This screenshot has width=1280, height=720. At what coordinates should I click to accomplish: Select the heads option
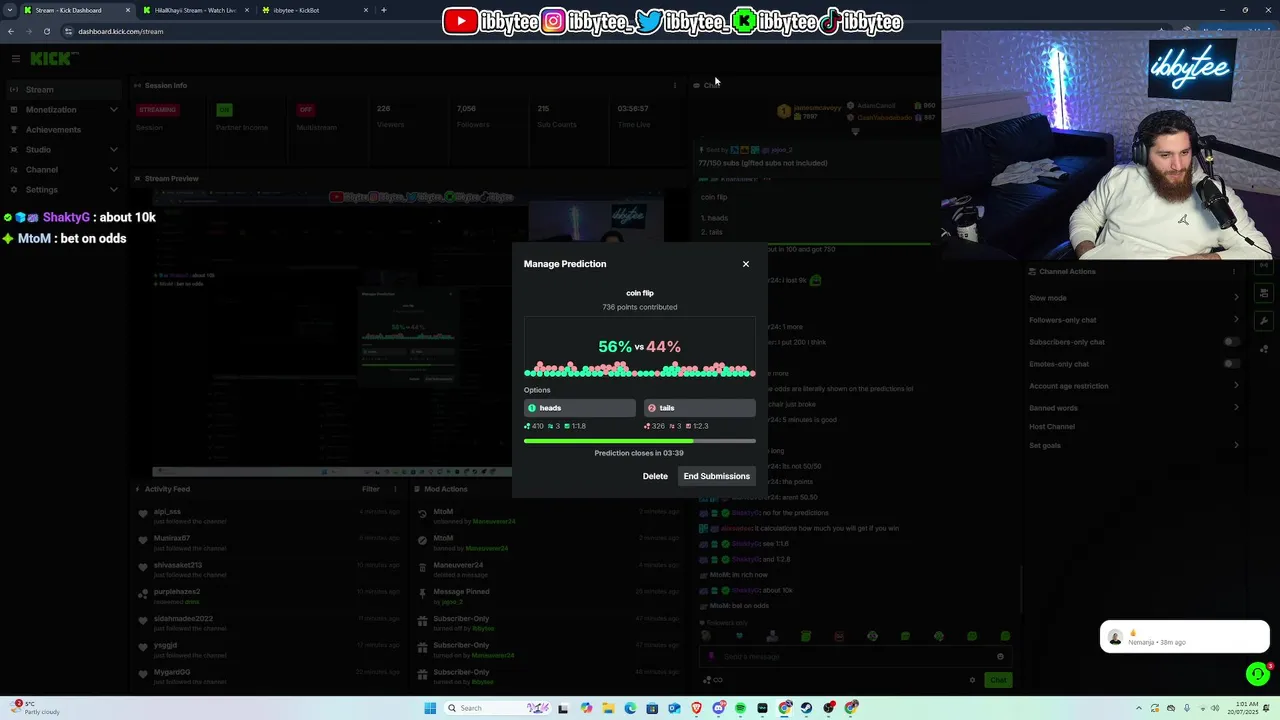pyautogui.click(x=580, y=408)
